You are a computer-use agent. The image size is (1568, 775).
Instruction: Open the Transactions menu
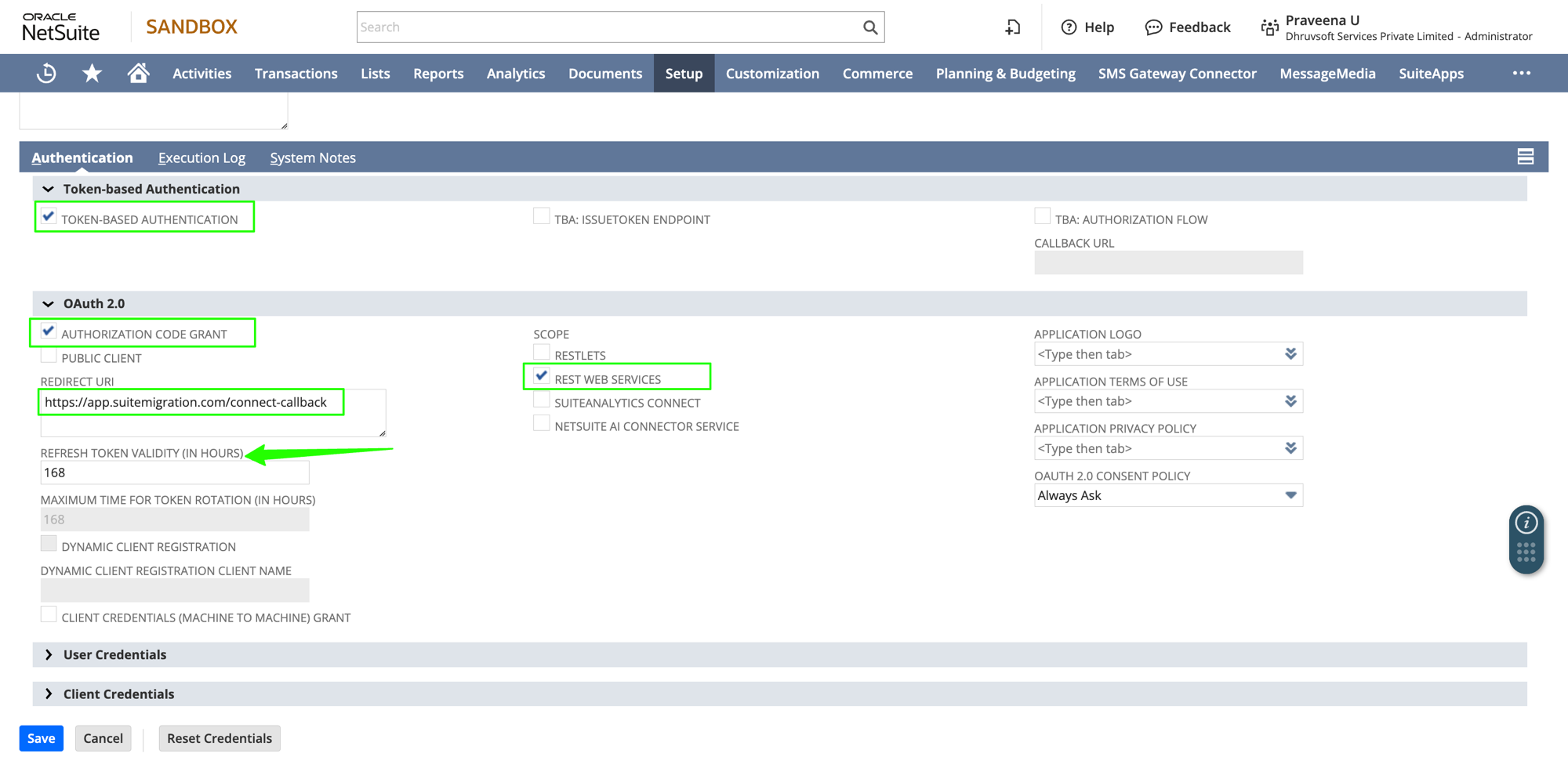coord(296,74)
